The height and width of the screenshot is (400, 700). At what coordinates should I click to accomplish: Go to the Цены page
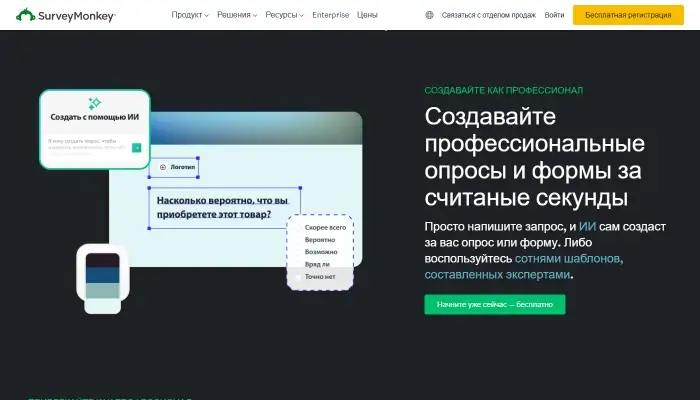(367, 15)
